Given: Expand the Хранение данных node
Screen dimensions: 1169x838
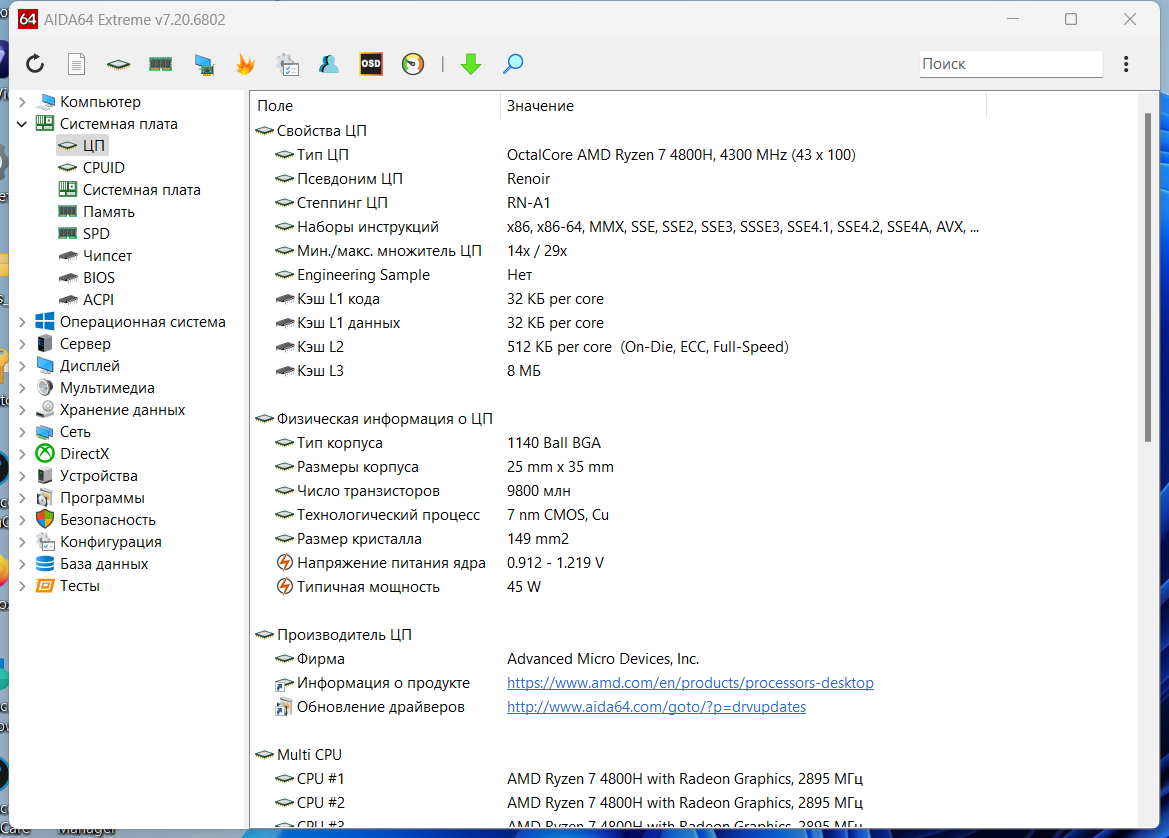Looking at the screenshot, I should click(x=22, y=410).
